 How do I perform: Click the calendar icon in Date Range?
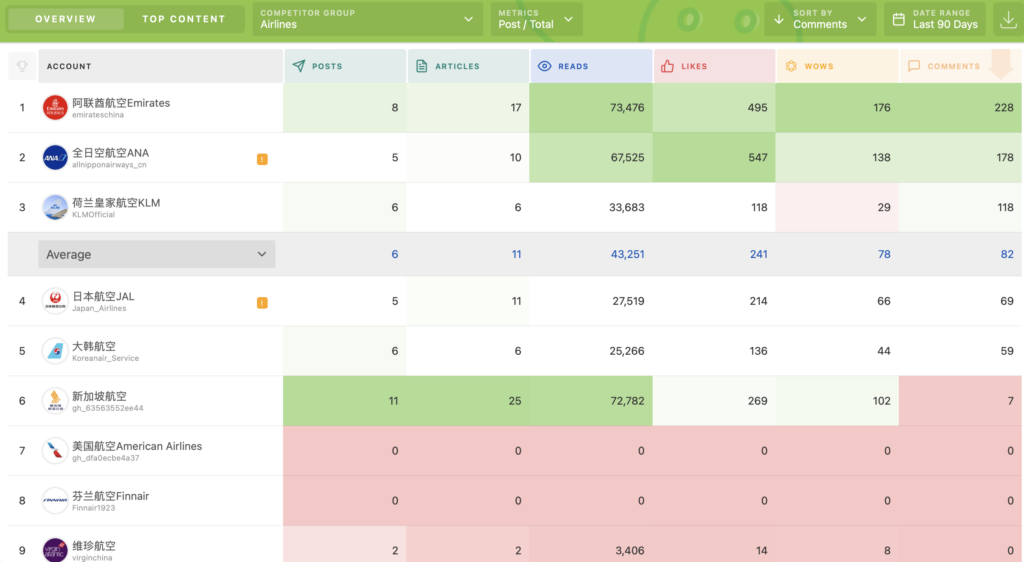(899, 20)
